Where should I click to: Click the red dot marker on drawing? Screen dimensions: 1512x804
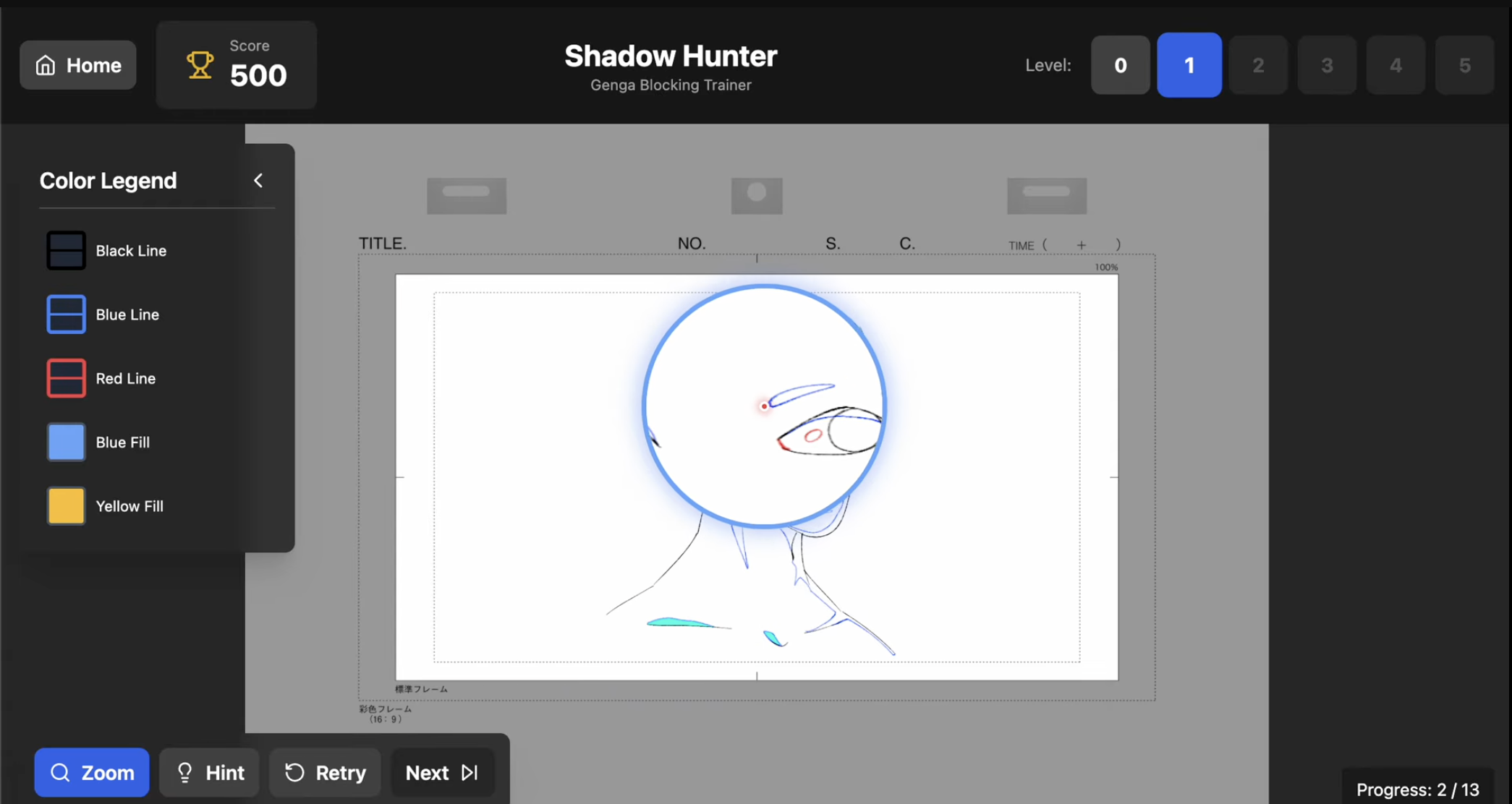(764, 406)
